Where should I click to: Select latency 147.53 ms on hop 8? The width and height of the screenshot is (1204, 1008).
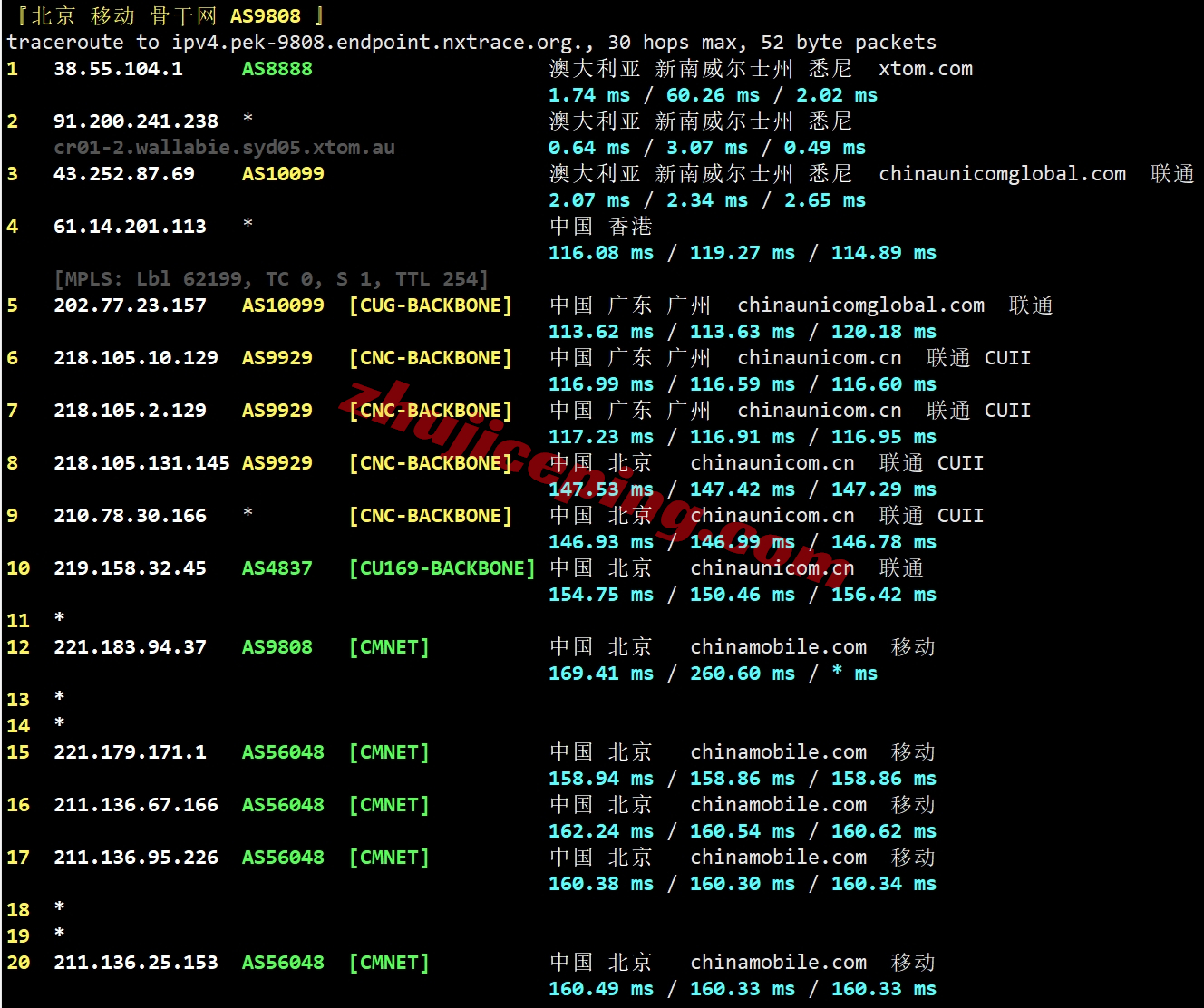point(601,489)
